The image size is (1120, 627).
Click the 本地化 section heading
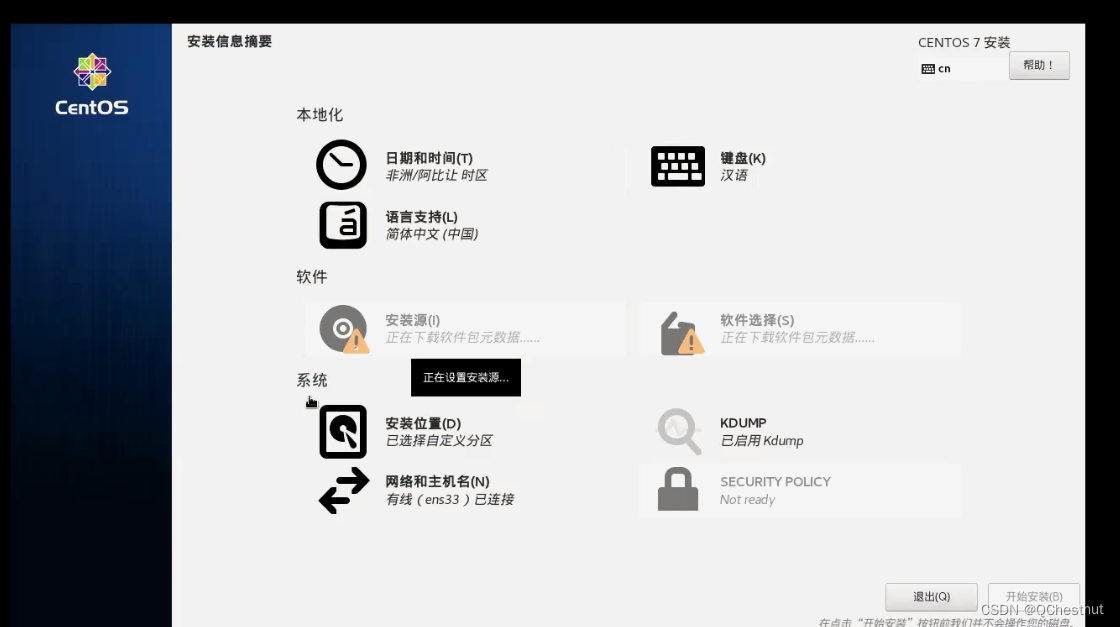click(x=320, y=115)
